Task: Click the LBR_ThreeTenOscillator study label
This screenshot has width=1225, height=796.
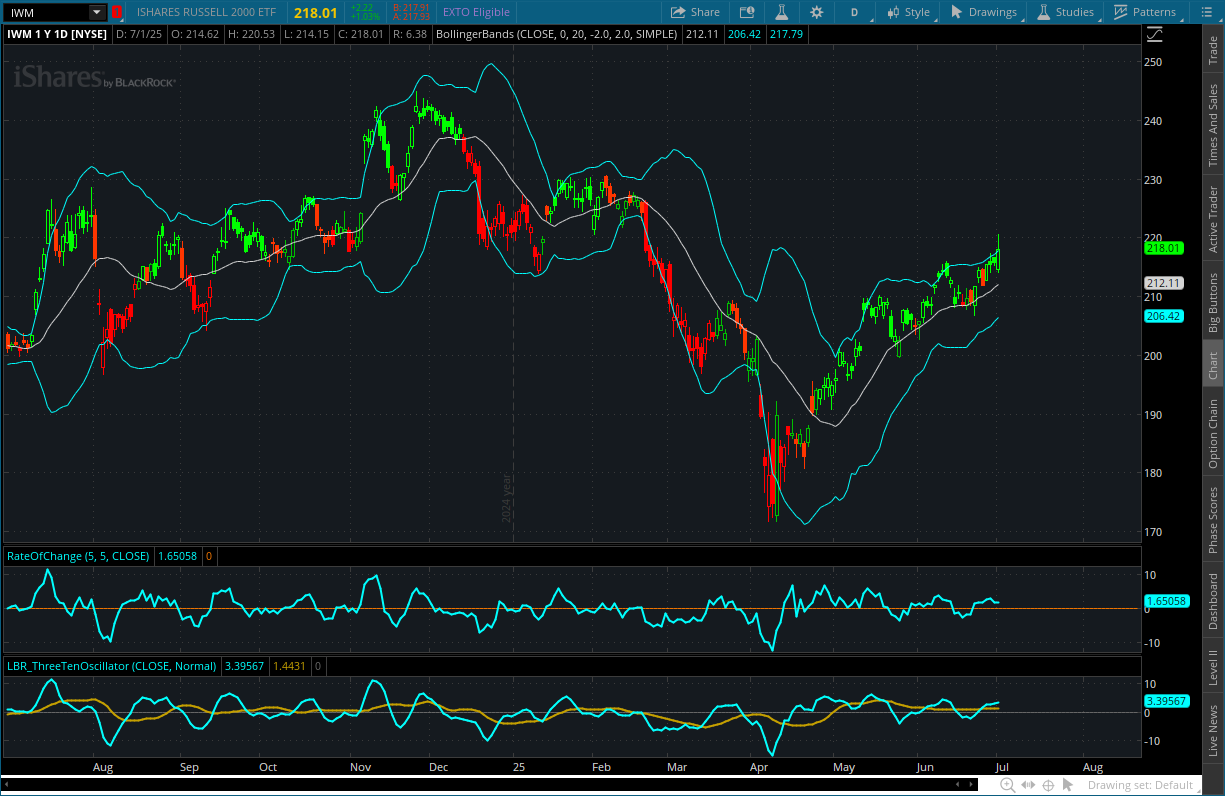Action: pyautogui.click(x=111, y=665)
